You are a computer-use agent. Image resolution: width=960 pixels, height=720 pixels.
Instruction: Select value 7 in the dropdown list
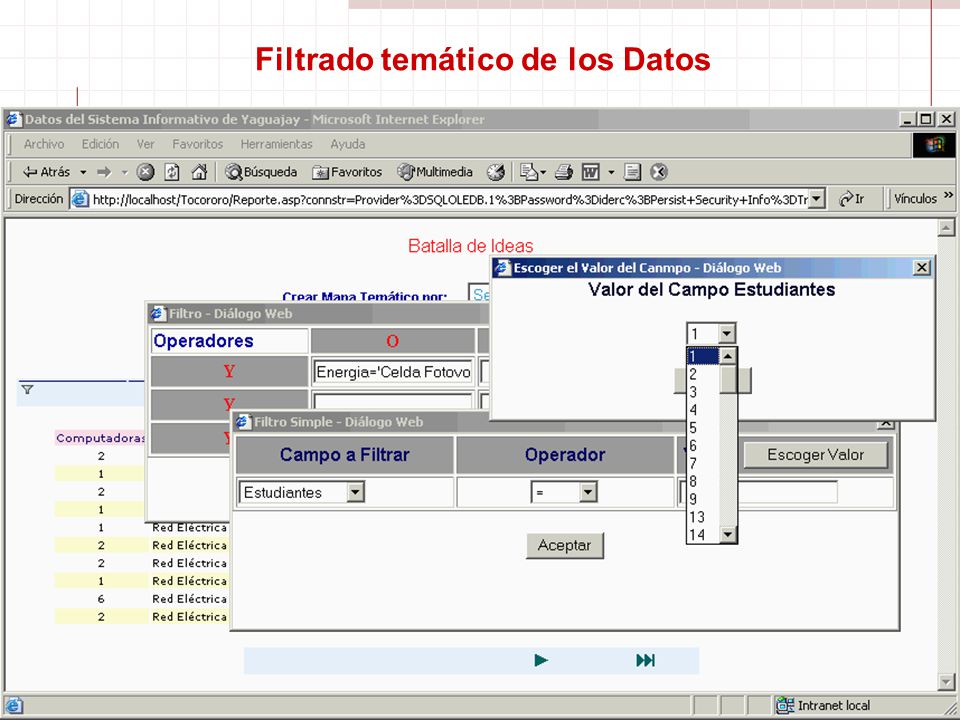click(x=702, y=463)
